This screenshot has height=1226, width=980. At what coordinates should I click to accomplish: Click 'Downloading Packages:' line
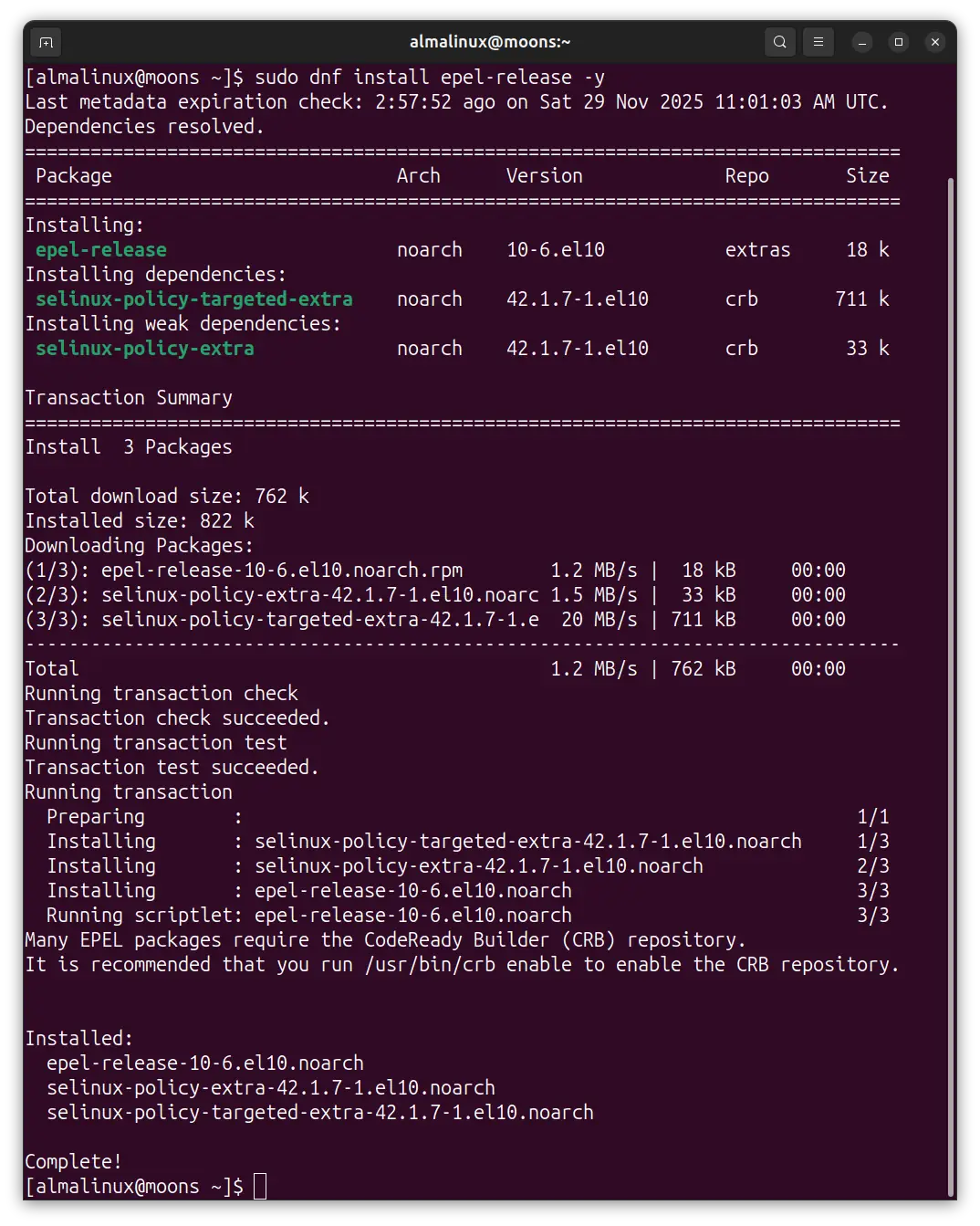140,546
